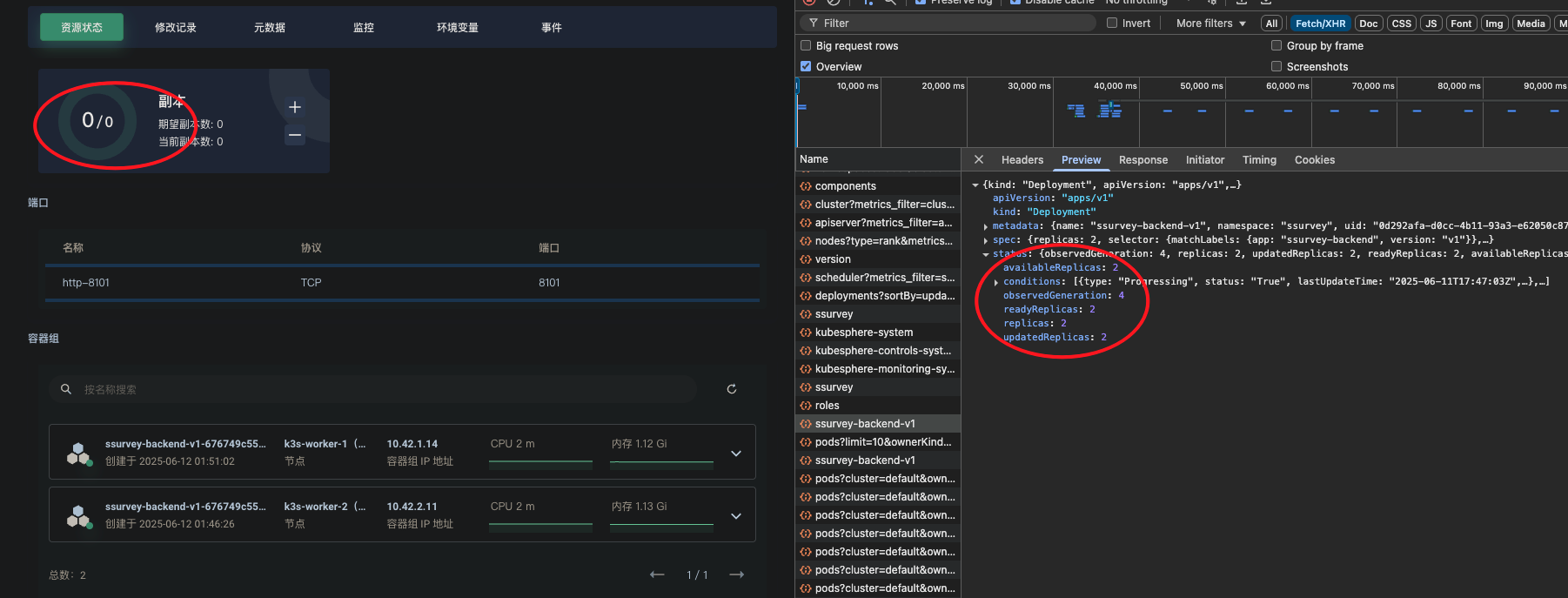Toggle the All request type filter
The height and width of the screenshot is (598, 1568).
click(x=1272, y=24)
